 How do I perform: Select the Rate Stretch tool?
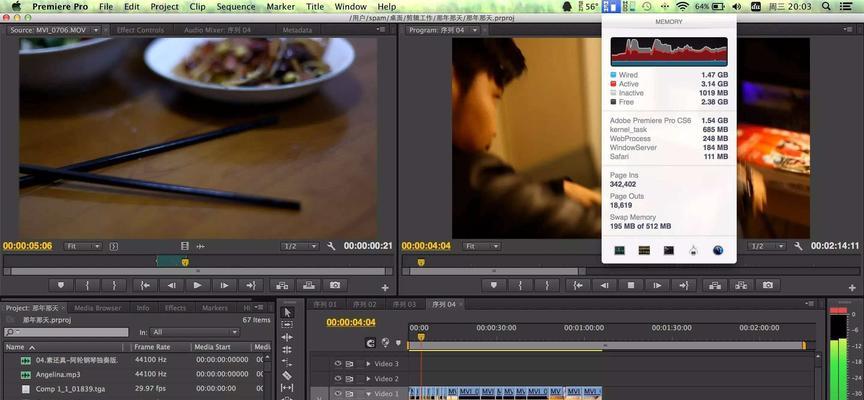point(287,363)
